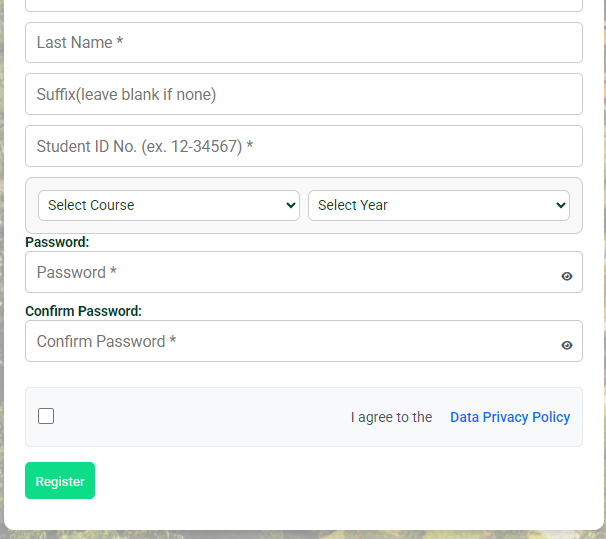Toggle visibility eye in Confirm Password field
Screen dimensions: 606x539
567,345
